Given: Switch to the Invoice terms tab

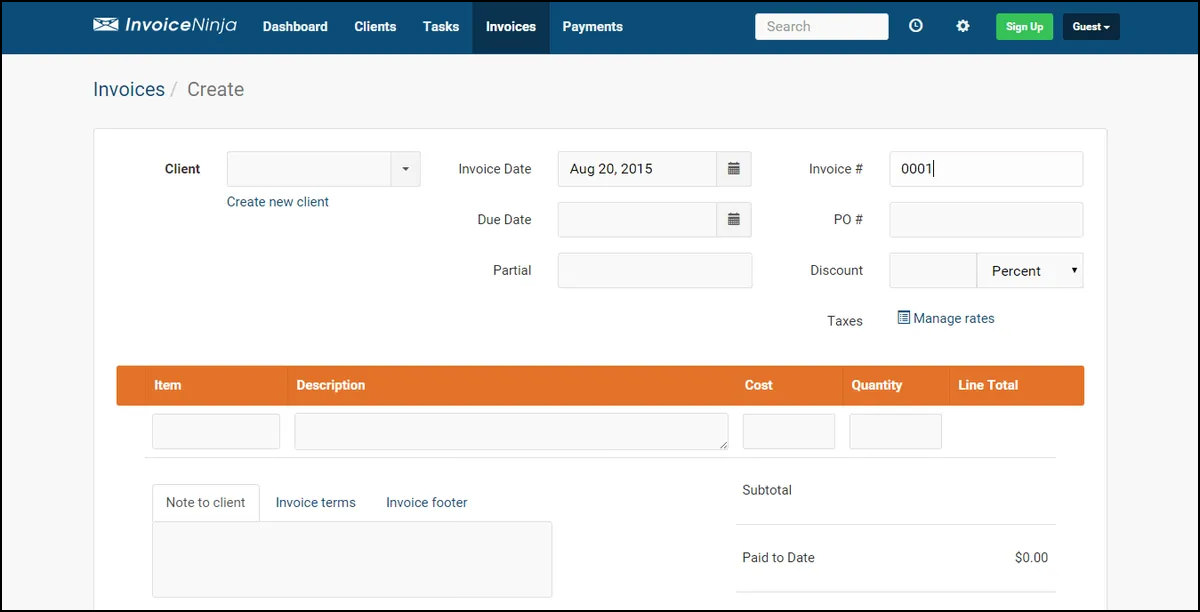Looking at the screenshot, I should 315,503.
